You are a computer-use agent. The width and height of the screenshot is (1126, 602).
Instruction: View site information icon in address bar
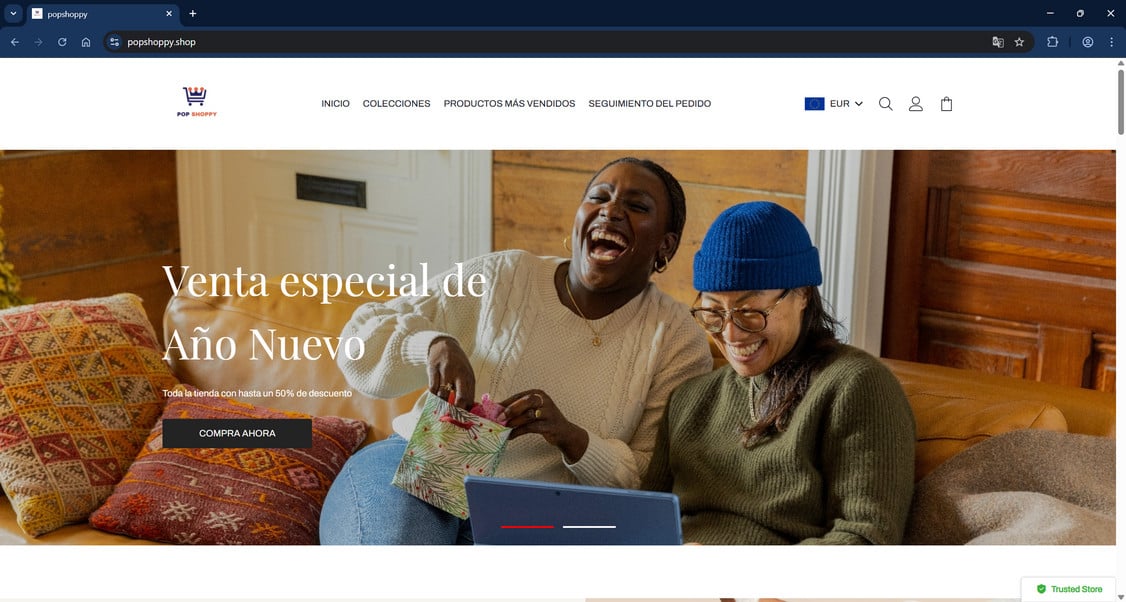point(113,42)
